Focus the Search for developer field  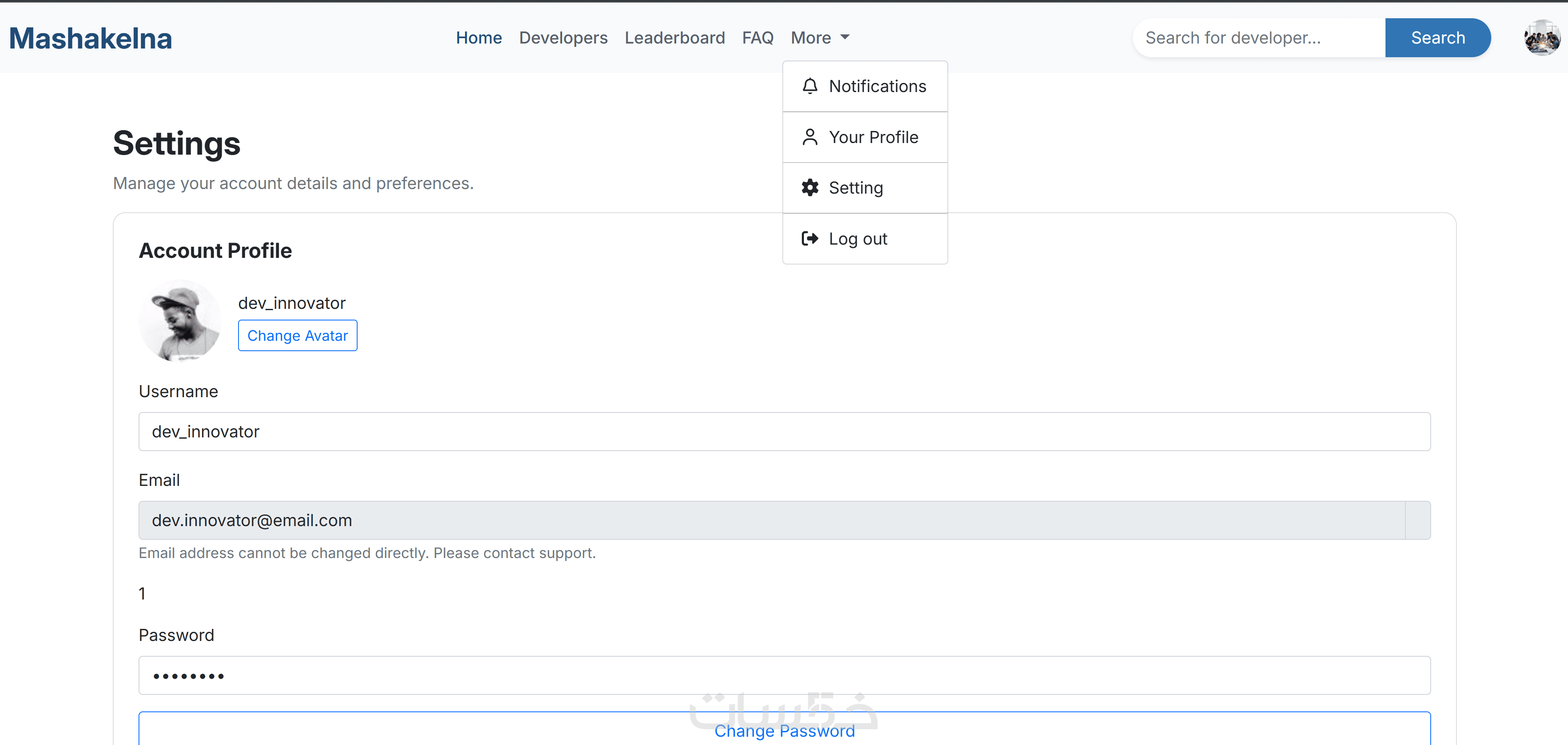tap(1259, 38)
